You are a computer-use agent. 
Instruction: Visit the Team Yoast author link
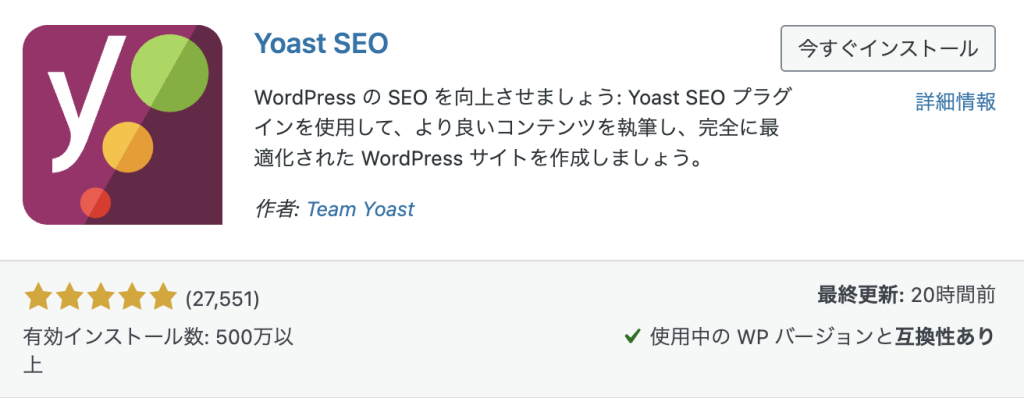pos(360,209)
